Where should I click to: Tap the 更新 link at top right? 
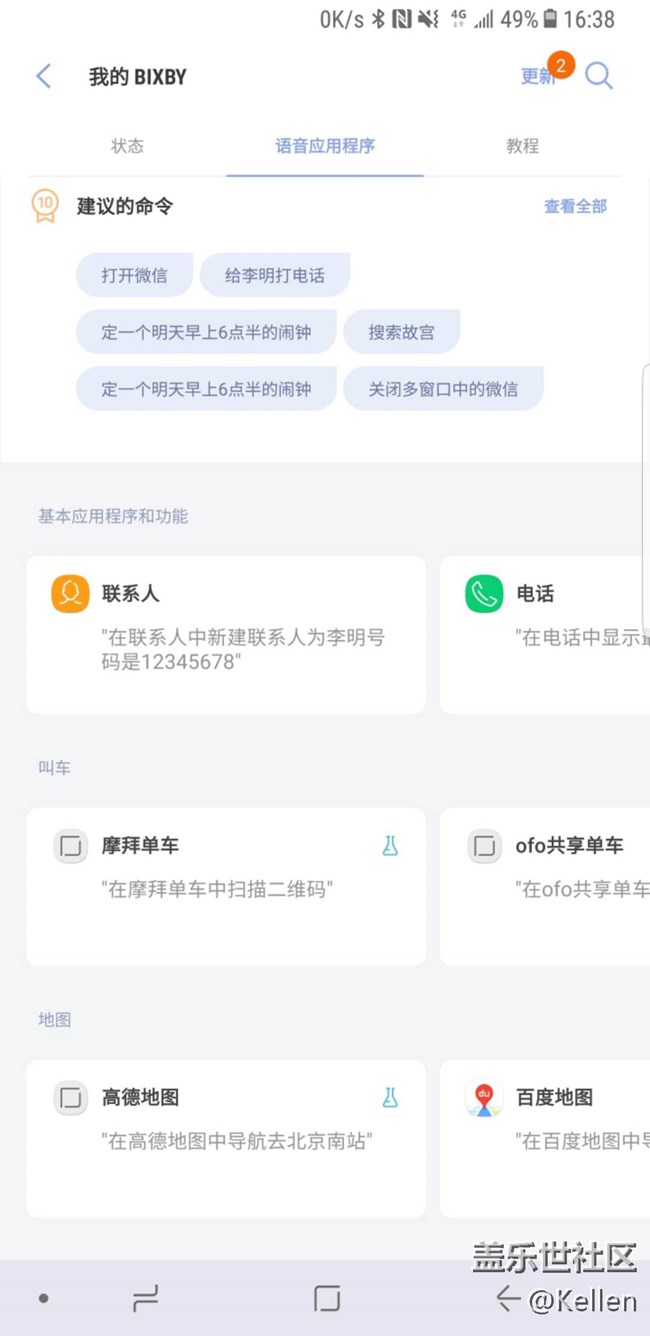(538, 76)
